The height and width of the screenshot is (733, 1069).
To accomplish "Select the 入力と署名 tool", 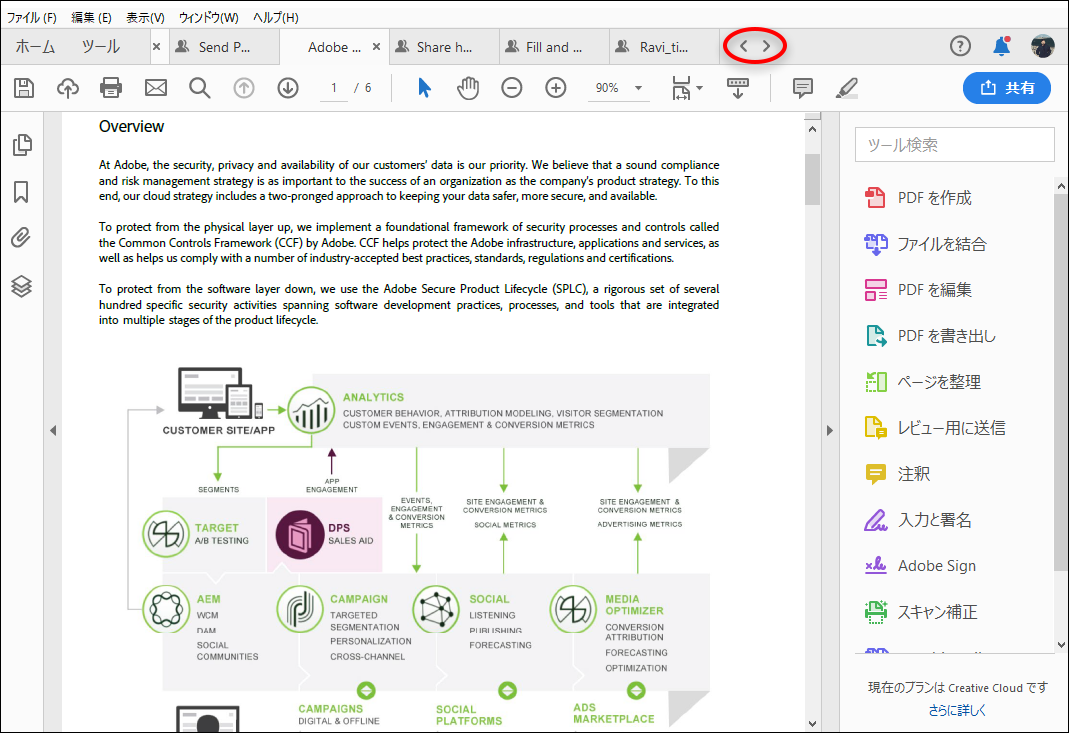I will [x=918, y=520].
